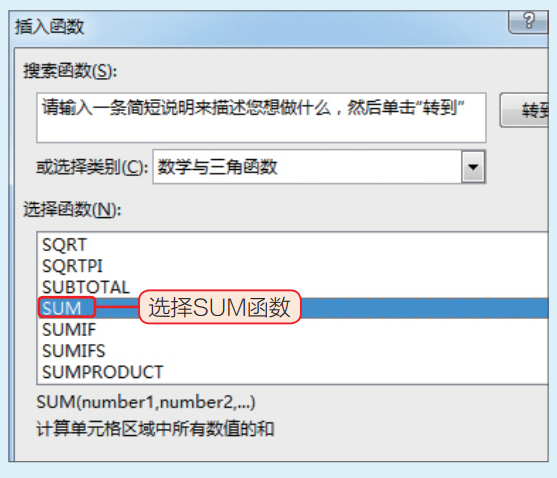The image size is (557, 478).
Task: Click the blue selection bar beside the callout
Action: tap(424, 308)
